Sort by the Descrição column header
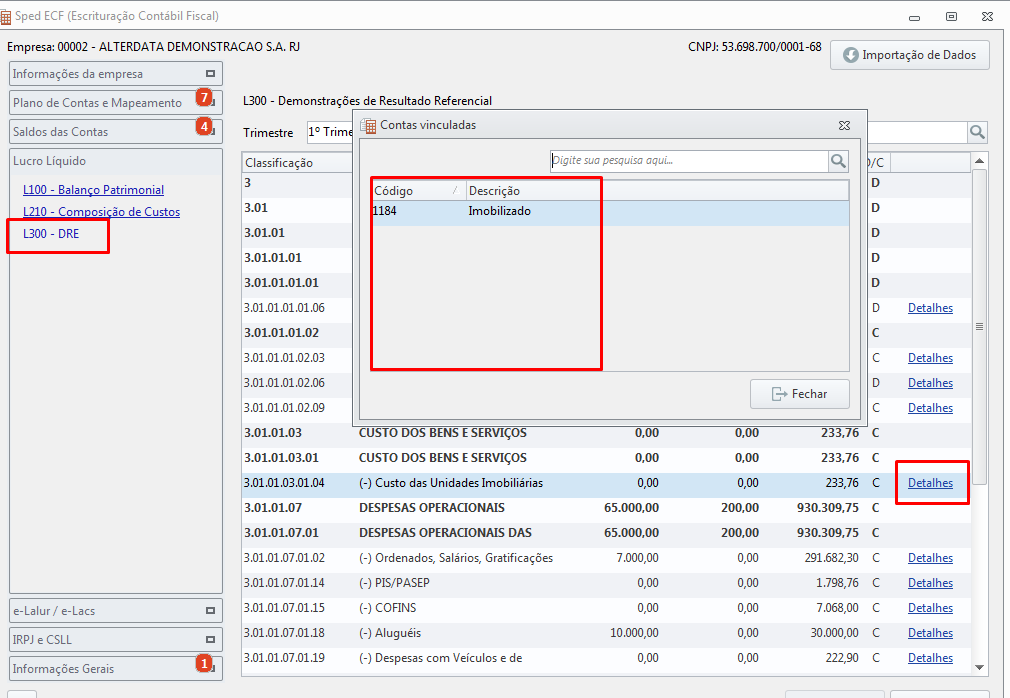 [657, 191]
